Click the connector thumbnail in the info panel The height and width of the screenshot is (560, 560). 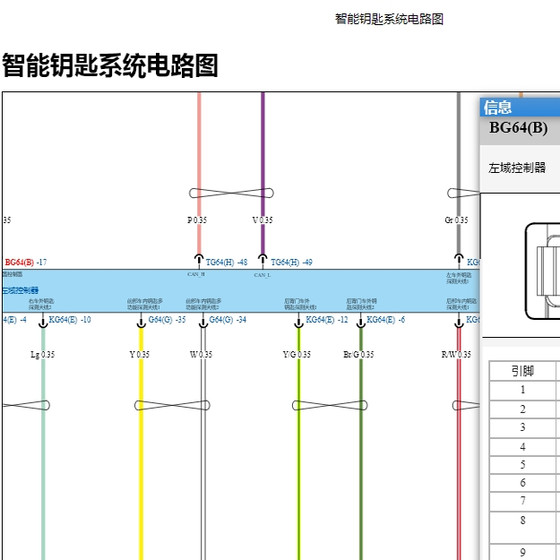click(x=542, y=271)
